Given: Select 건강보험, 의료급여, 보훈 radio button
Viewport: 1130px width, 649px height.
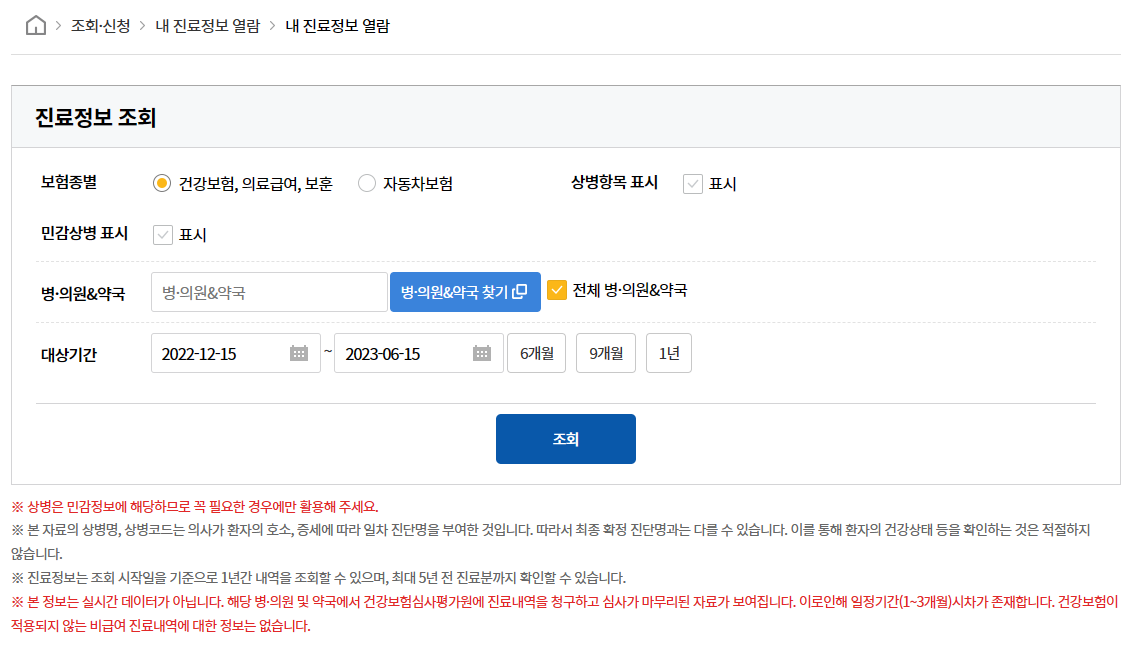Looking at the screenshot, I should coord(161,183).
